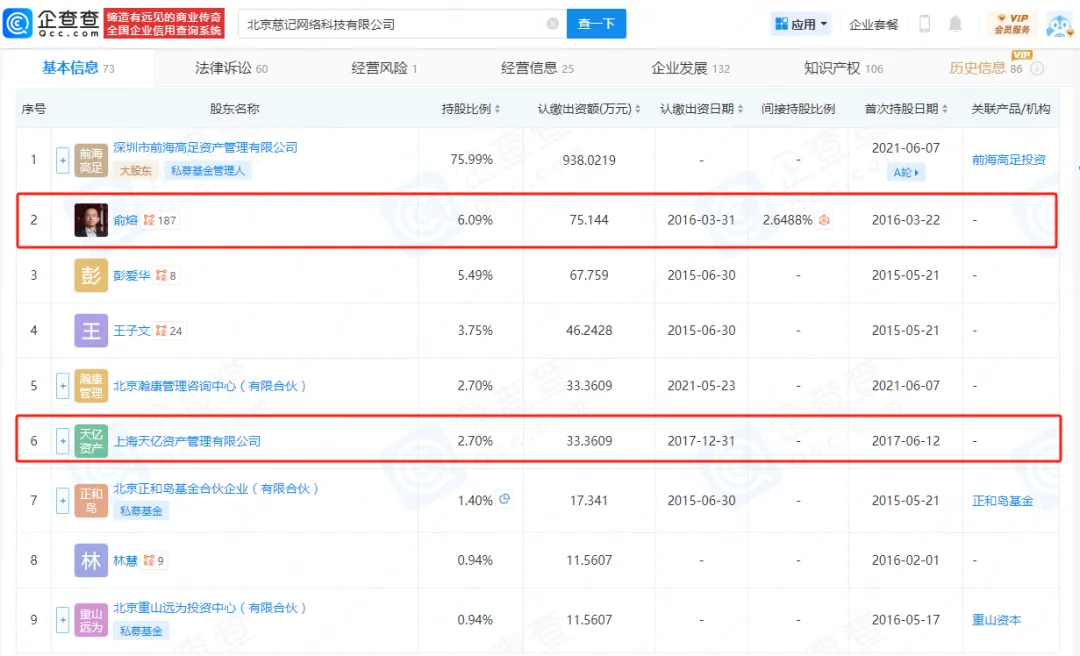Click the 企查查 logo in the header

50,23
